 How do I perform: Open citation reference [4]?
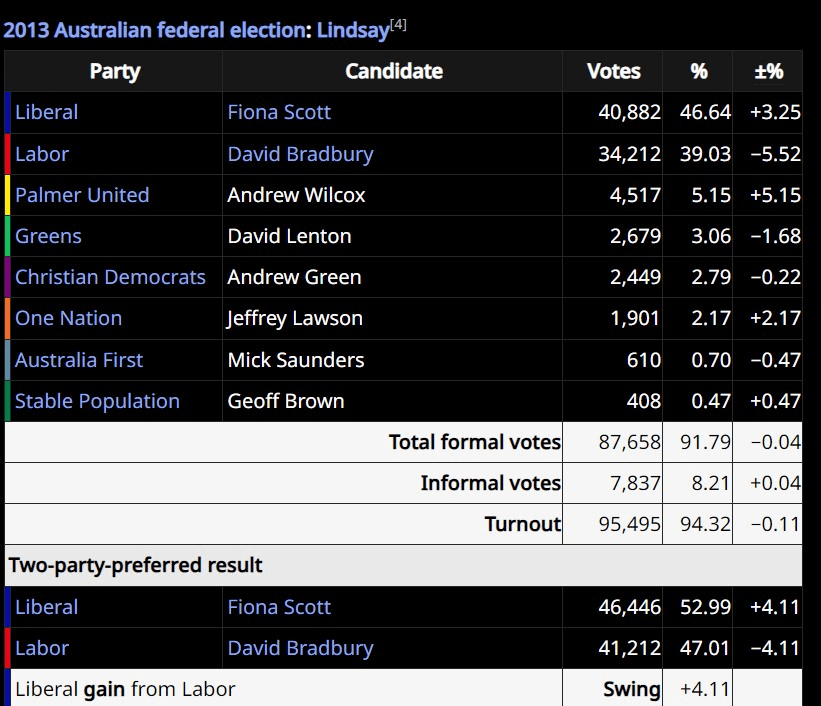pos(398,25)
